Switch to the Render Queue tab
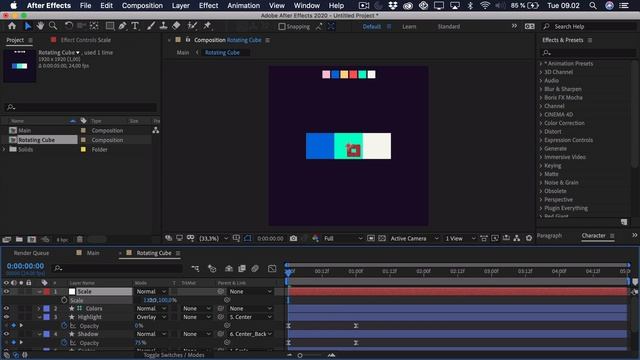The height and width of the screenshot is (360, 640). 31,253
